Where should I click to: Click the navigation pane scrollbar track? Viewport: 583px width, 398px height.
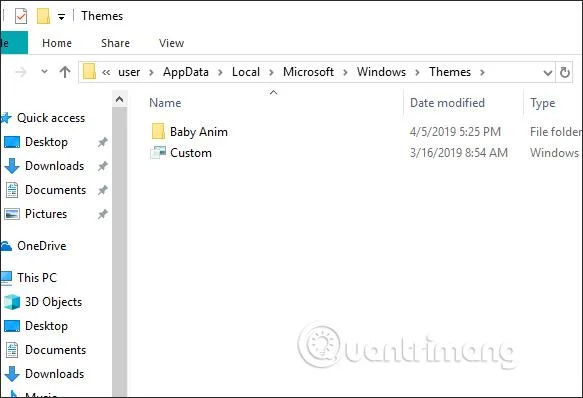pyautogui.click(x=119, y=252)
